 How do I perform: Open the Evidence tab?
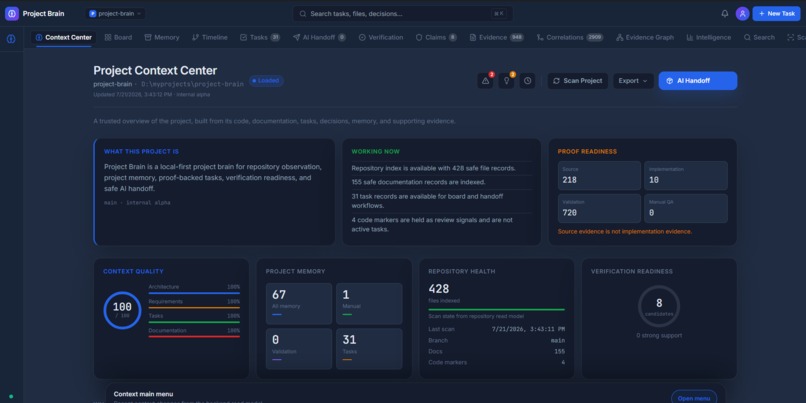pos(497,38)
